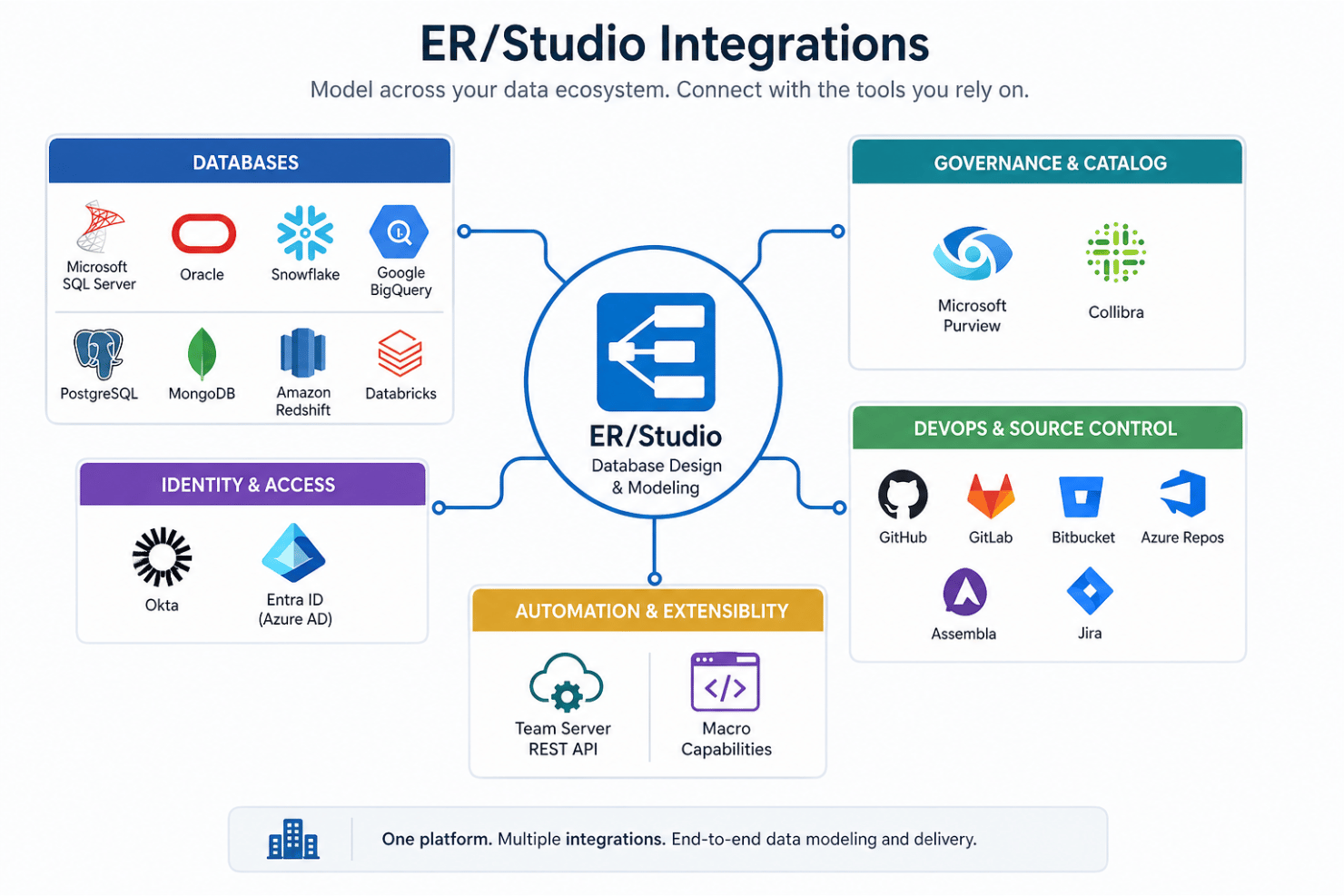The width and height of the screenshot is (1344, 896).
Task: Select the "Databricks" label
Action: 400,393
